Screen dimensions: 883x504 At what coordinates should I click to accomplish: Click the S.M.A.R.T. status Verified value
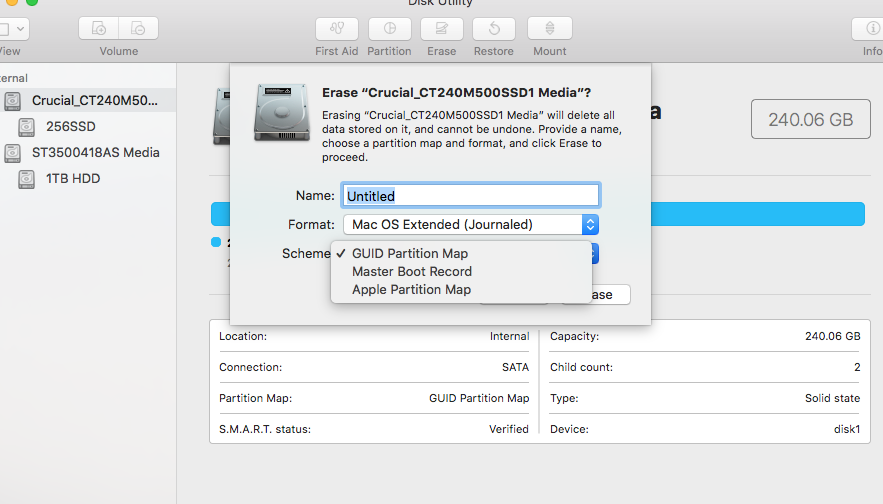(509, 429)
